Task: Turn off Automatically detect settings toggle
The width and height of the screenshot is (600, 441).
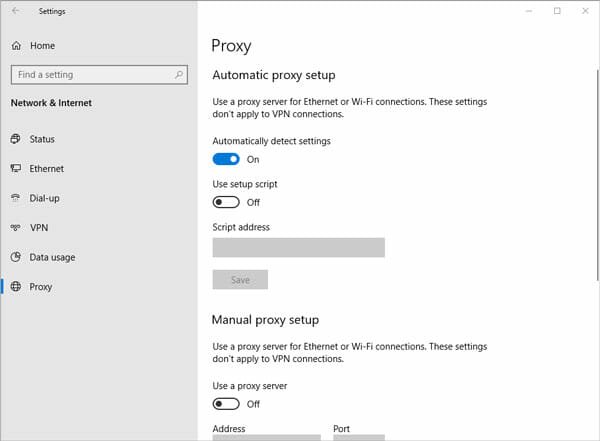Action: pos(226,159)
